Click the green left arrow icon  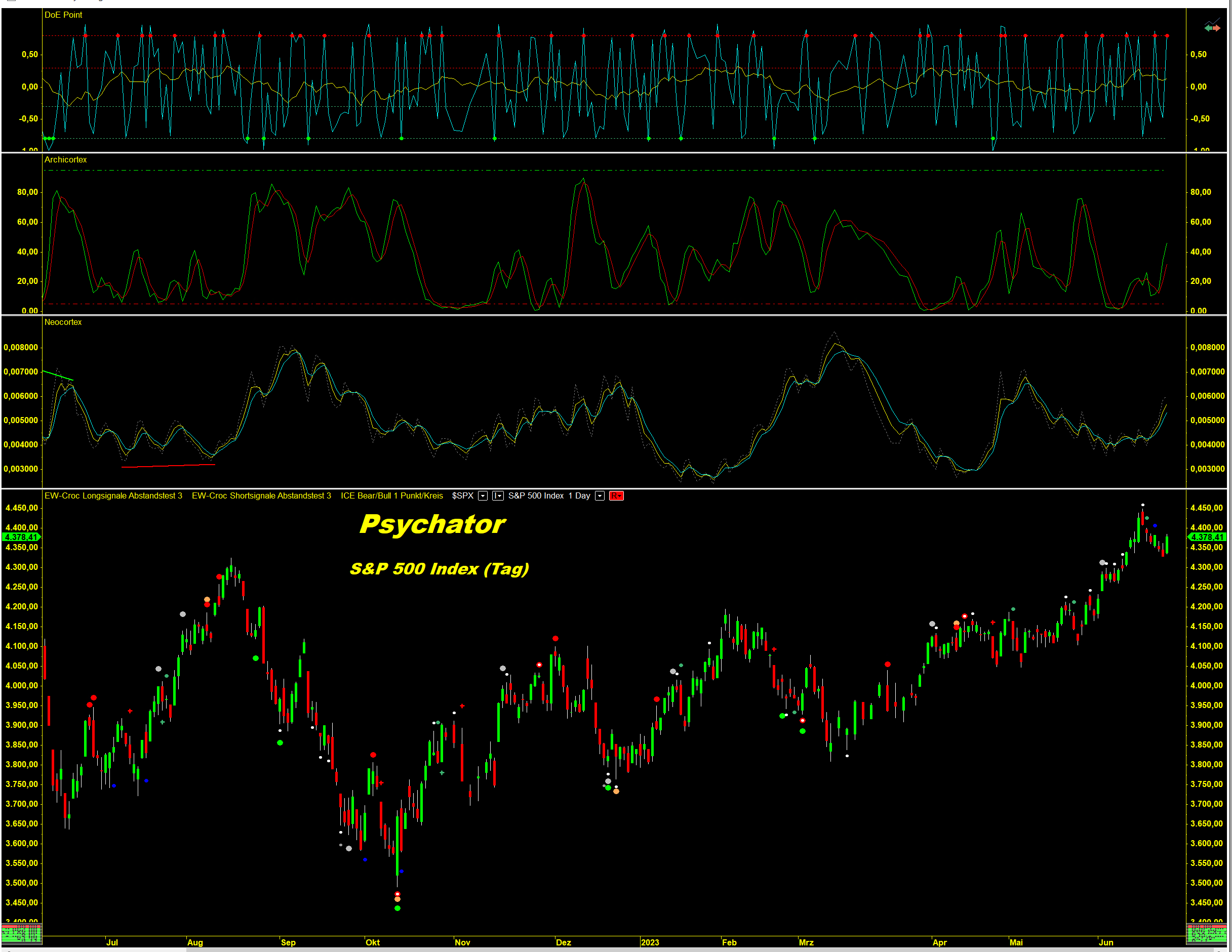1208,28
